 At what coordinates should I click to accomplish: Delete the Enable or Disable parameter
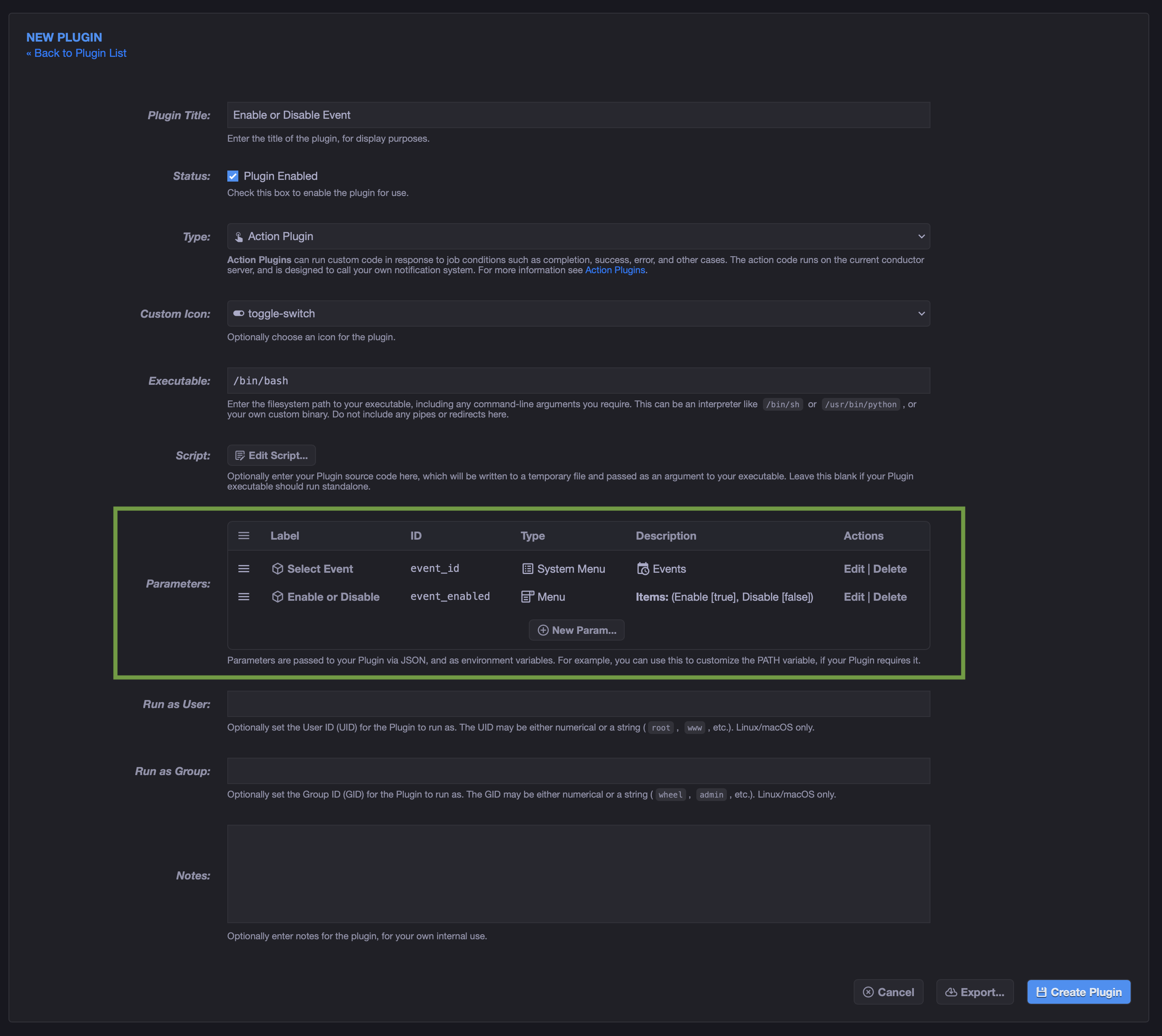pos(890,596)
